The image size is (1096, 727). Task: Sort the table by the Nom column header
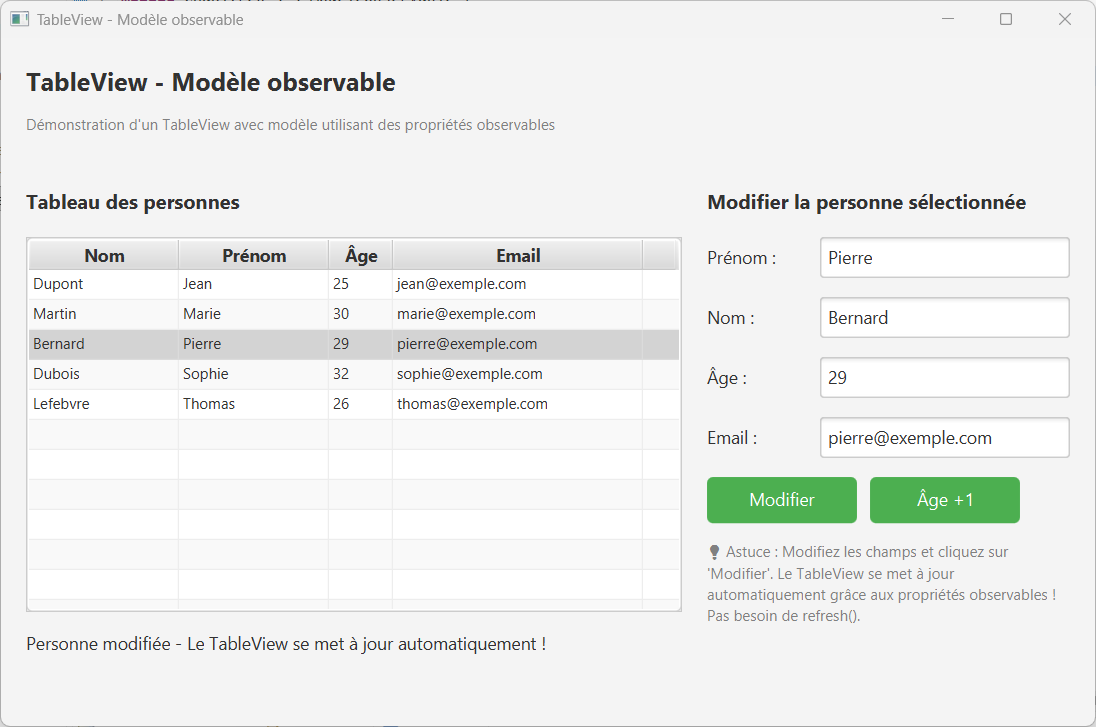(103, 254)
